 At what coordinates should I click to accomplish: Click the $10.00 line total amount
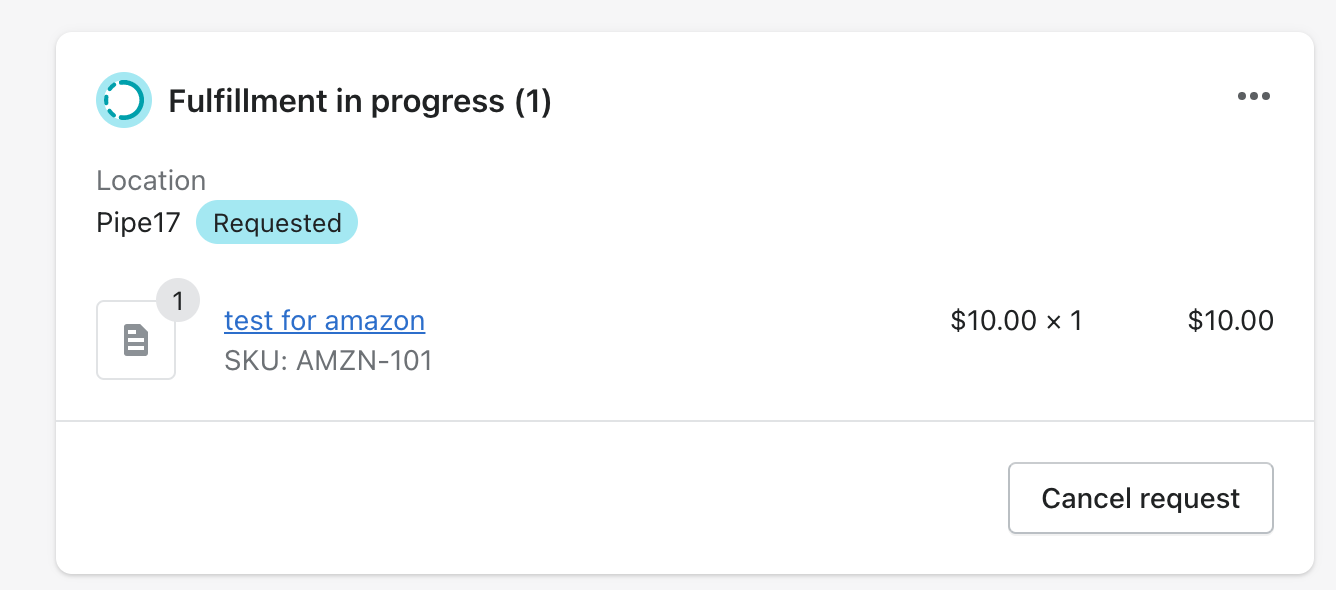[x=1231, y=321]
